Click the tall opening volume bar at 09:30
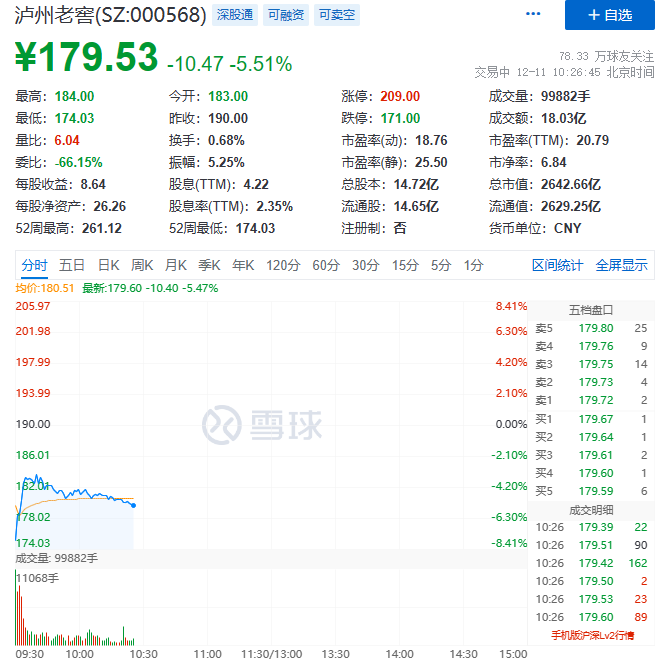This screenshot has height=663, width=671. 16,608
